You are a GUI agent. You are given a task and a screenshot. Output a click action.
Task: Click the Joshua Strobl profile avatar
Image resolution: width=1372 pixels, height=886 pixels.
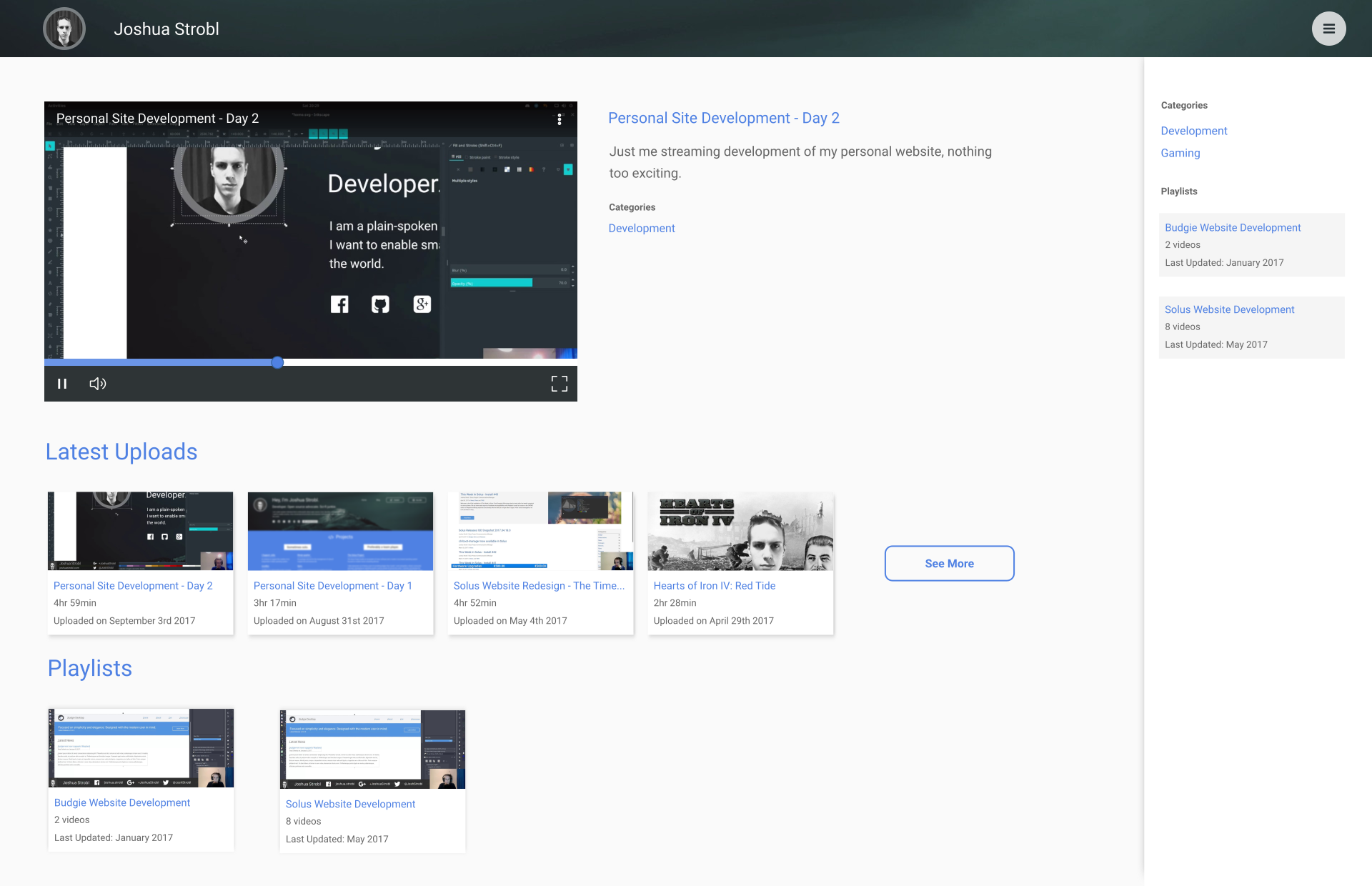pos(64,29)
